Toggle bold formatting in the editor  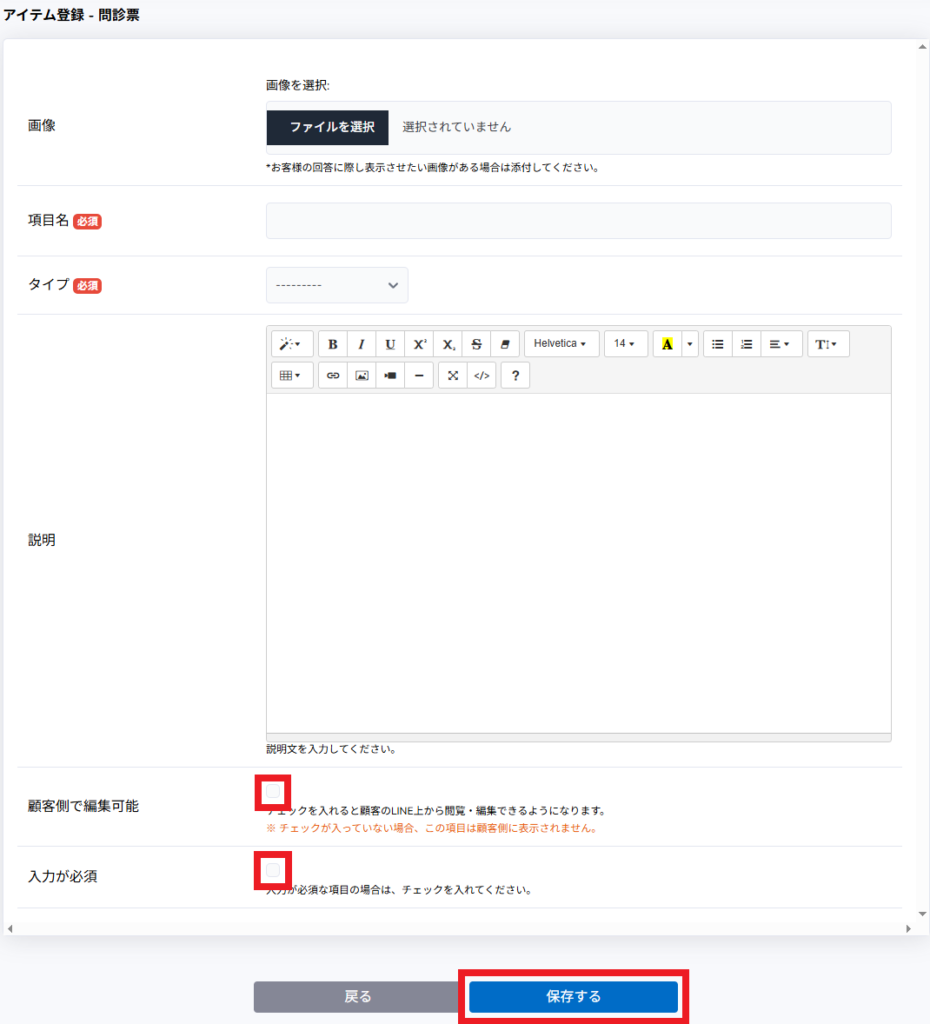click(333, 344)
